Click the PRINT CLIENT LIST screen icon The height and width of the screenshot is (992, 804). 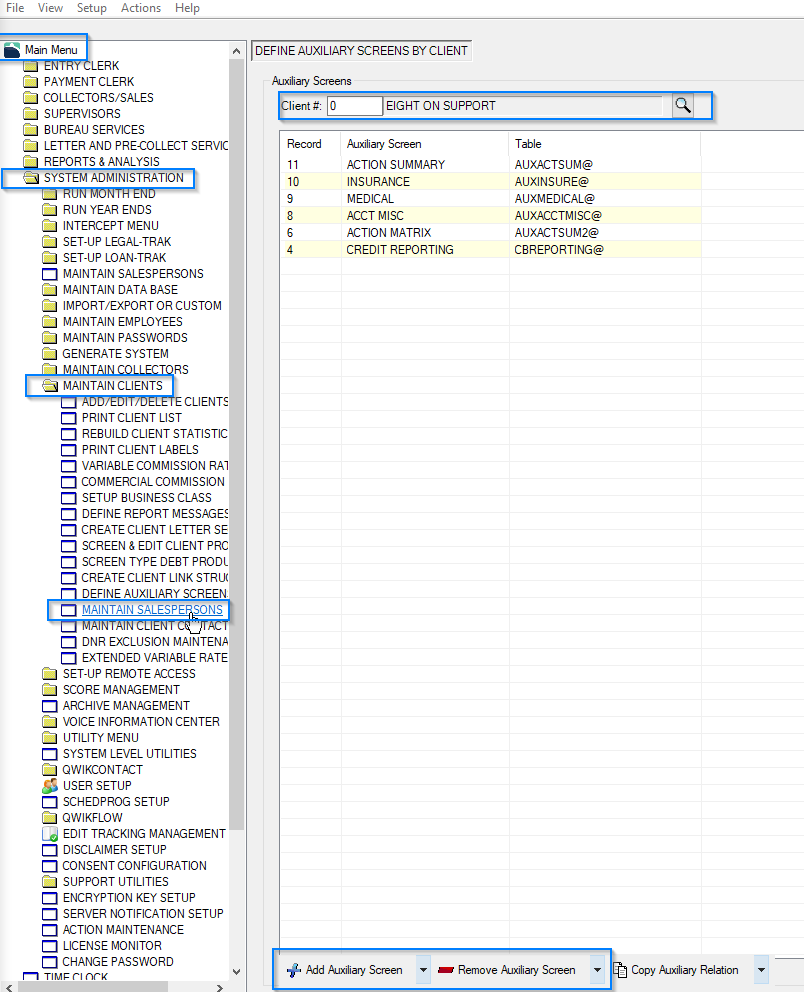click(x=68, y=418)
